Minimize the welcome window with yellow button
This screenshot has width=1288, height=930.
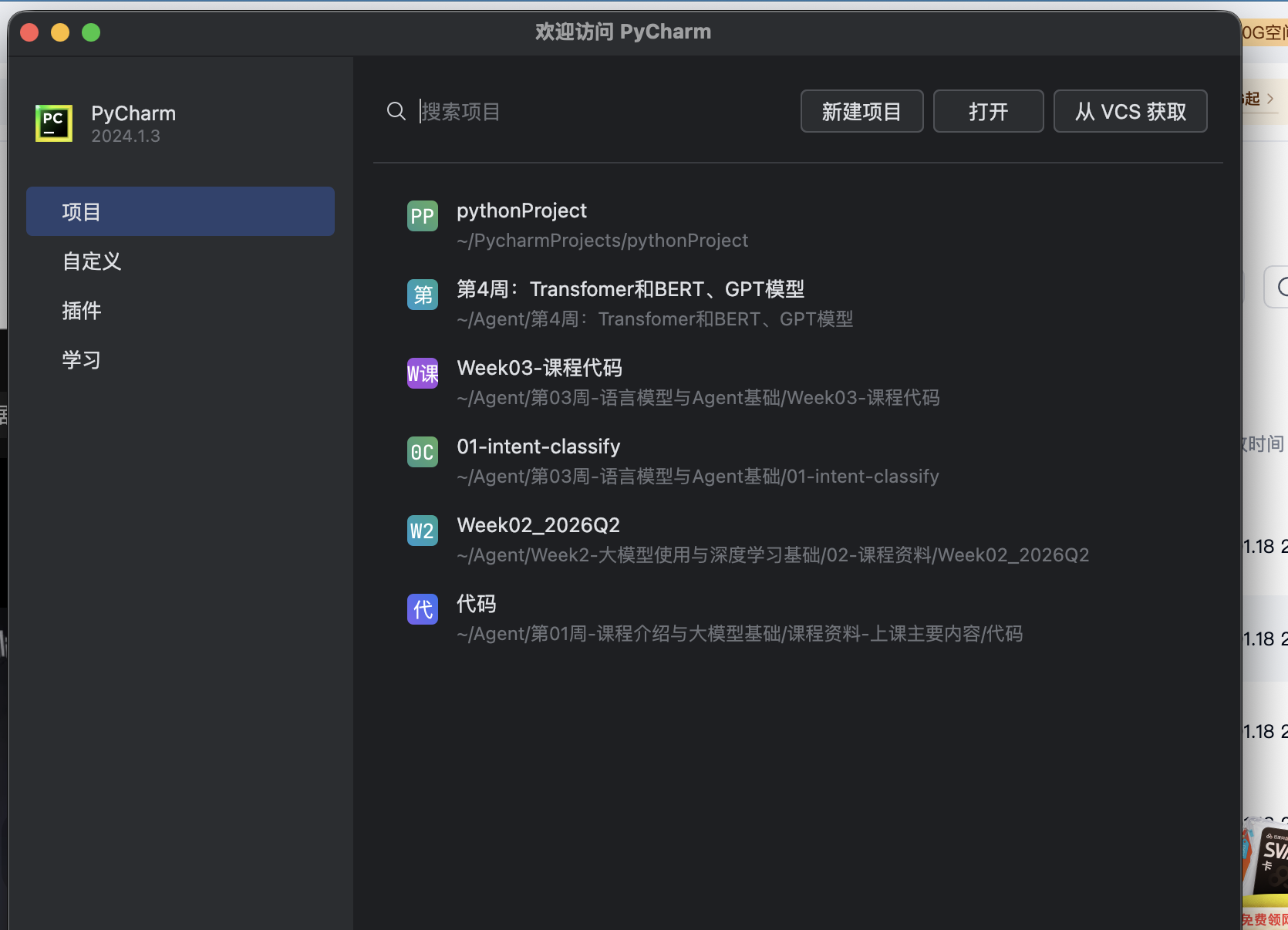click(x=60, y=32)
